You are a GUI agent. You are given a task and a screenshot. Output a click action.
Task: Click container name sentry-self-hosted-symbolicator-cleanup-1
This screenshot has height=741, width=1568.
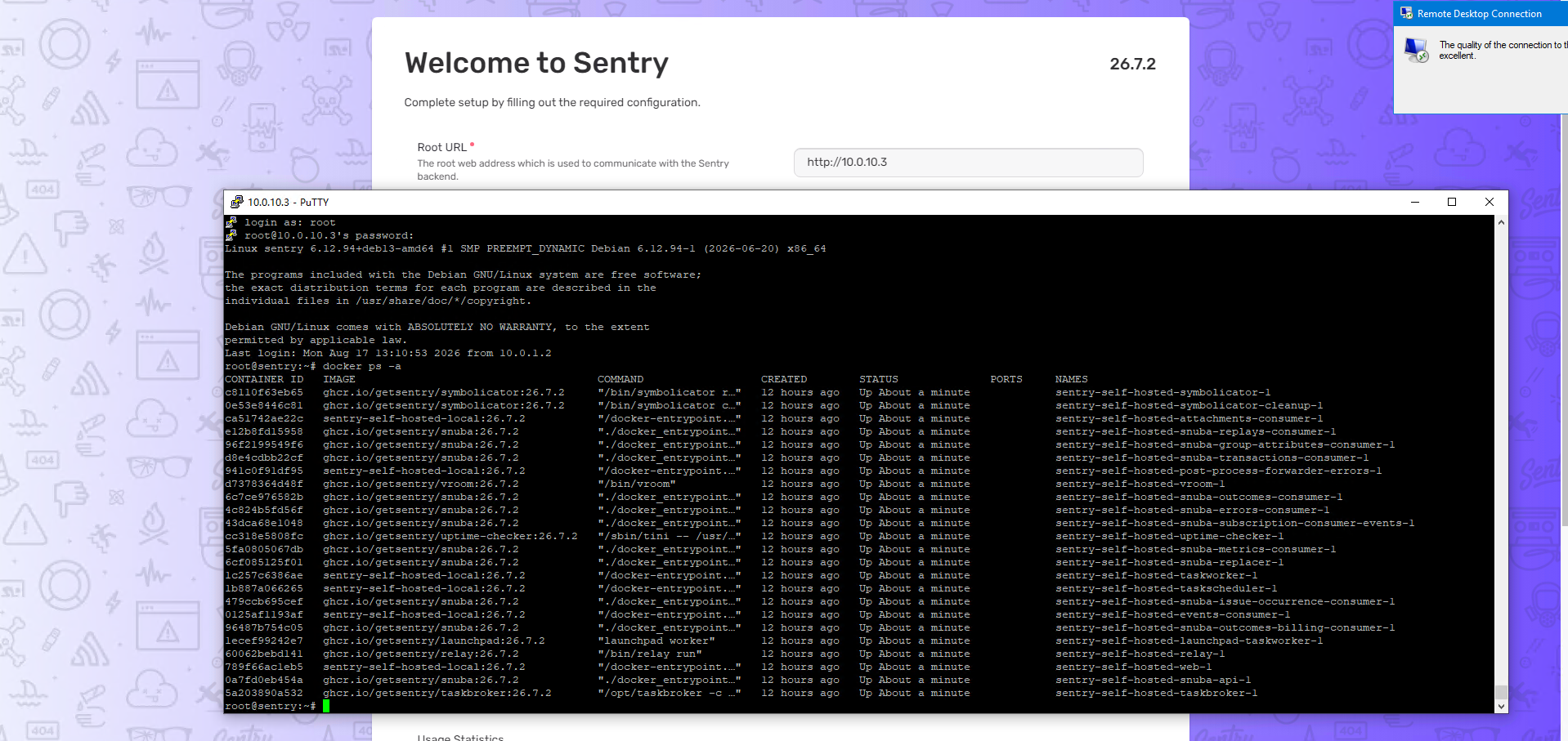1189,405
